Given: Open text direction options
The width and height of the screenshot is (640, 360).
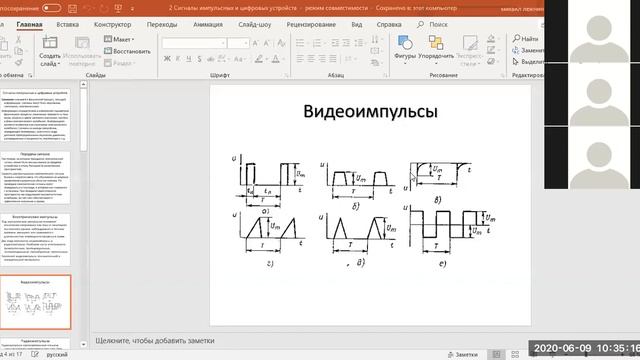Looking at the screenshot, I should tap(376, 40).
